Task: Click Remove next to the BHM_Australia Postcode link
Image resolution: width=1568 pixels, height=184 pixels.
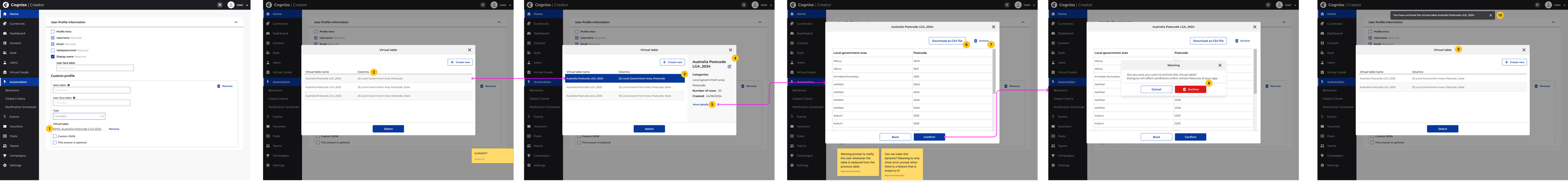Action: (114, 129)
